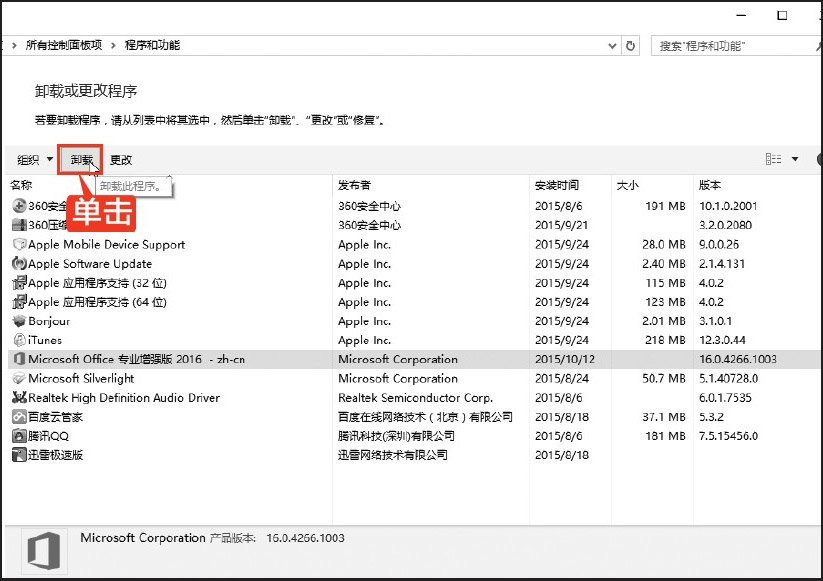Sort by 安装时间 column header
Screen dimensions: 823x581
(556, 185)
